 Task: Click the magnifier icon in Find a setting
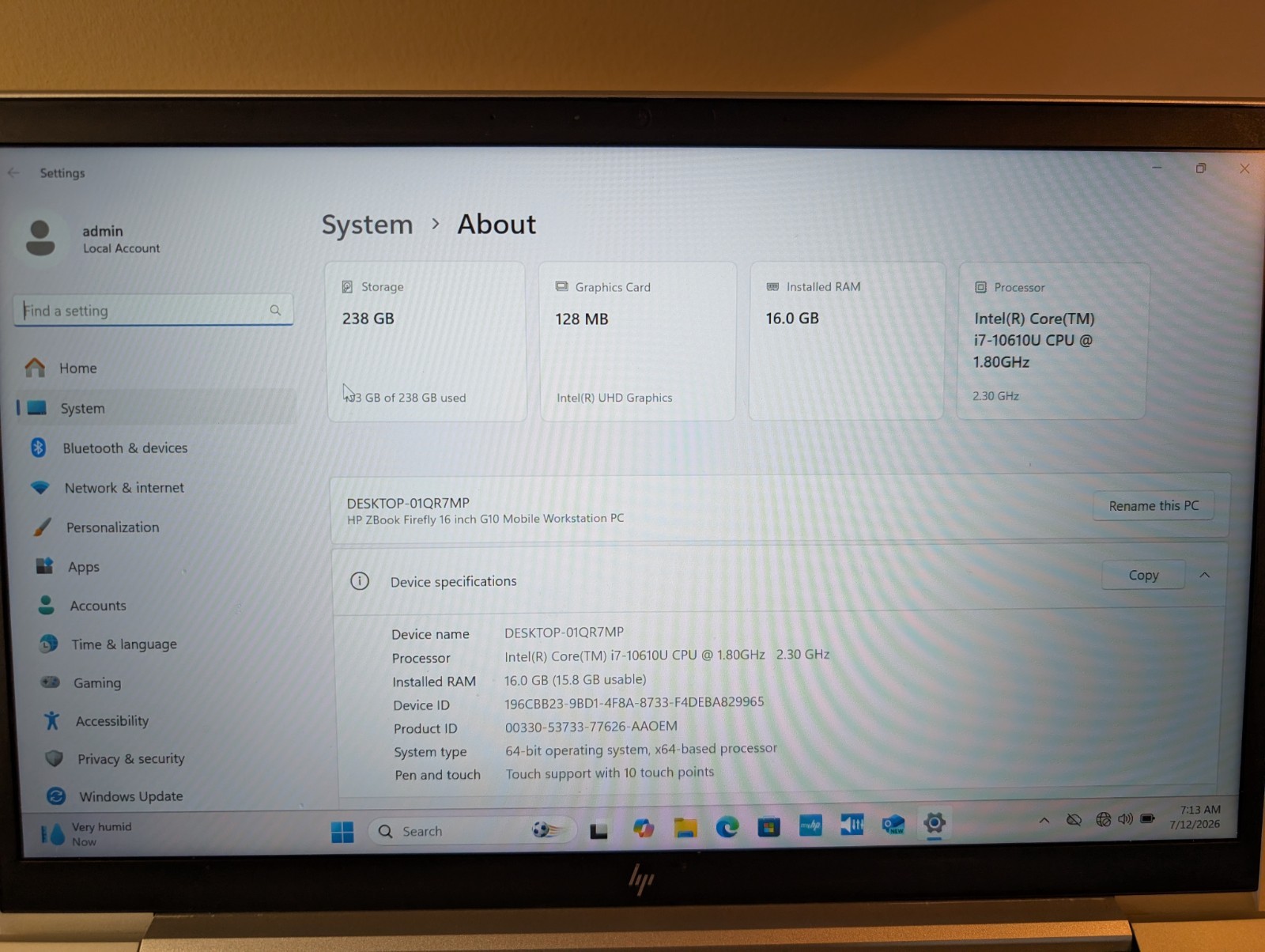point(275,311)
